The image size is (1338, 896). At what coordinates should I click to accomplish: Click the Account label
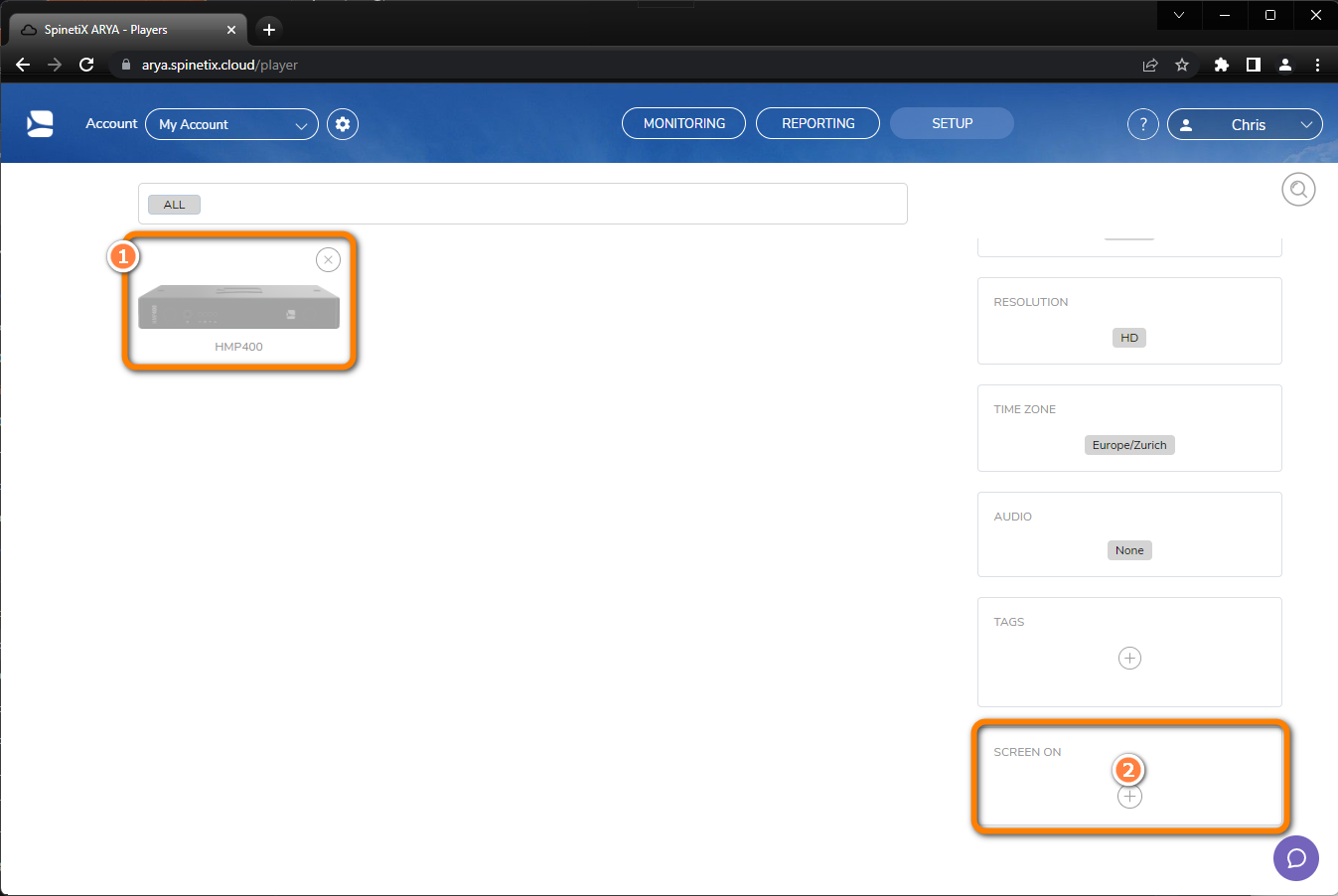(x=111, y=123)
